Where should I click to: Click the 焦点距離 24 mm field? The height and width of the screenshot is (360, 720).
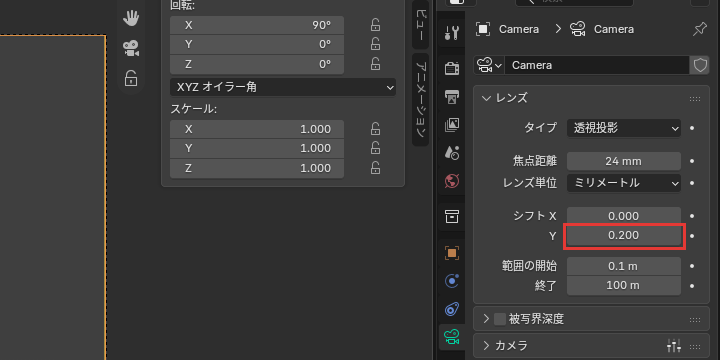(x=624, y=161)
